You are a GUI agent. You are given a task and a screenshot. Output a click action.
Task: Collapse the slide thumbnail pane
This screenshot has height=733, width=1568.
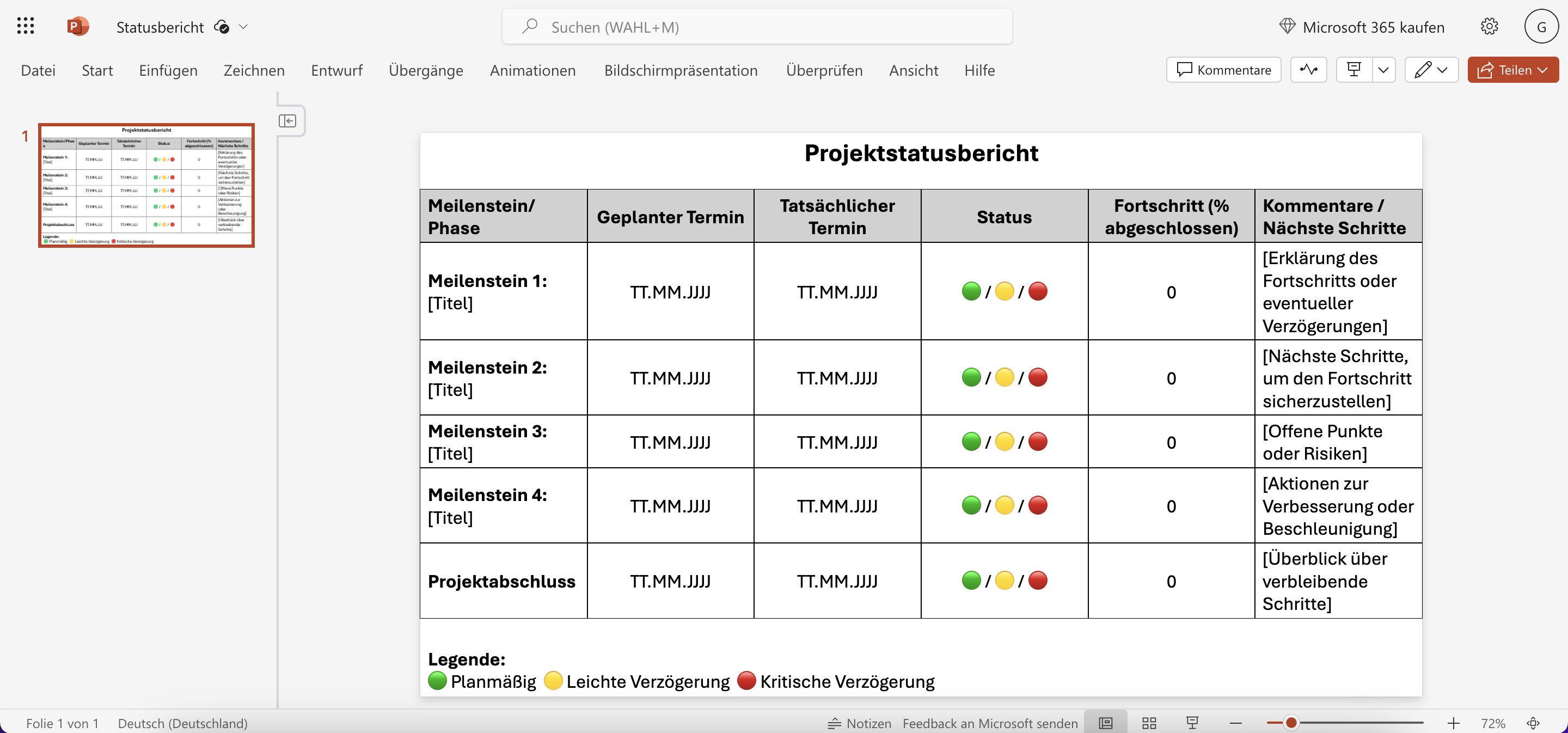288,120
